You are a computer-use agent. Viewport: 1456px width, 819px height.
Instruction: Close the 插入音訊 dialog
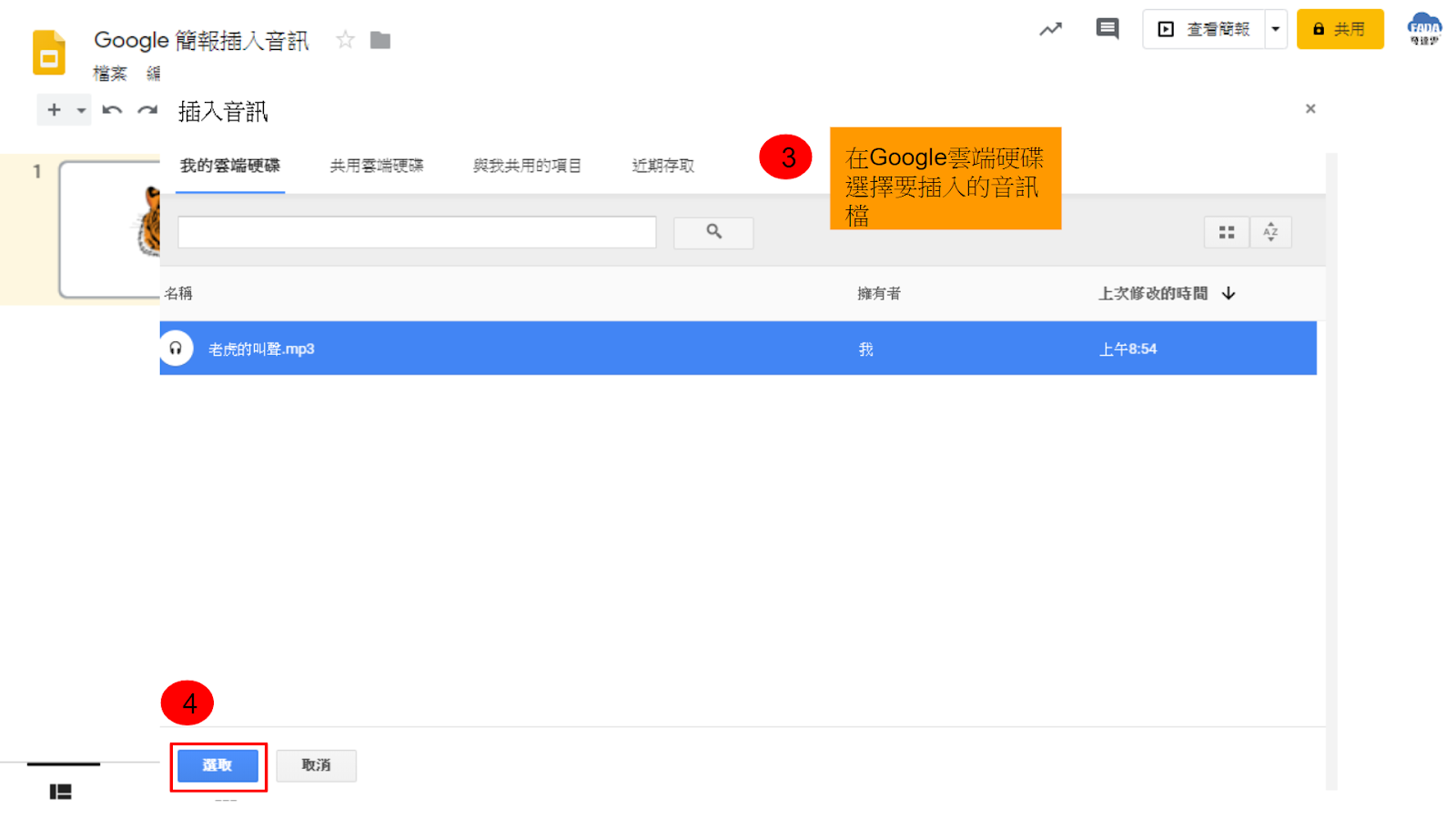[x=1310, y=108]
